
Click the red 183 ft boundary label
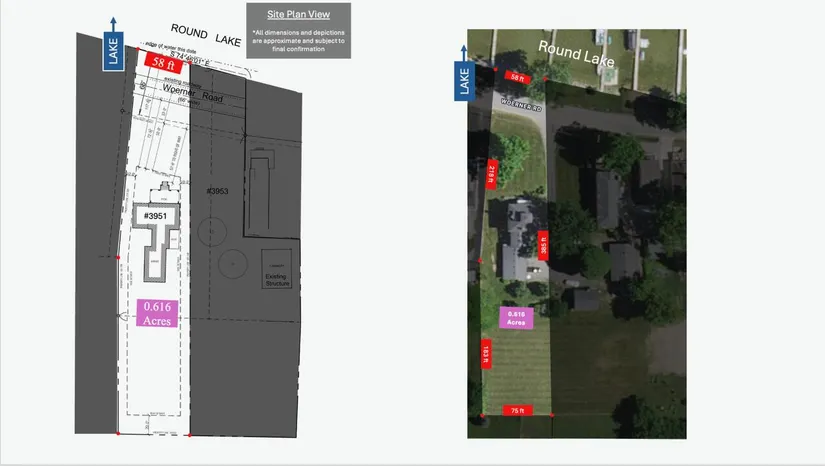(486, 352)
